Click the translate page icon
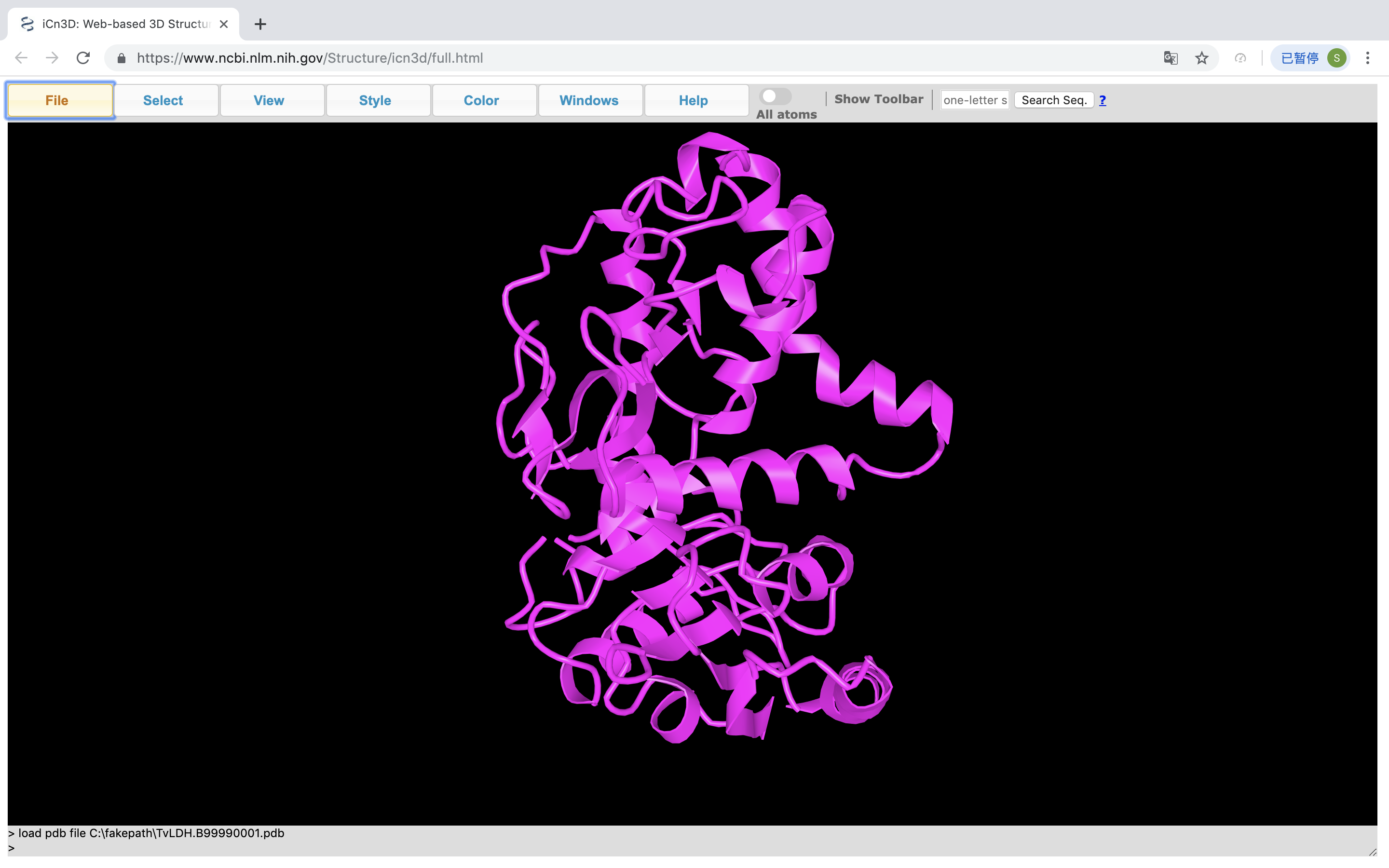This screenshot has width=1389, height=868. coord(1171,58)
